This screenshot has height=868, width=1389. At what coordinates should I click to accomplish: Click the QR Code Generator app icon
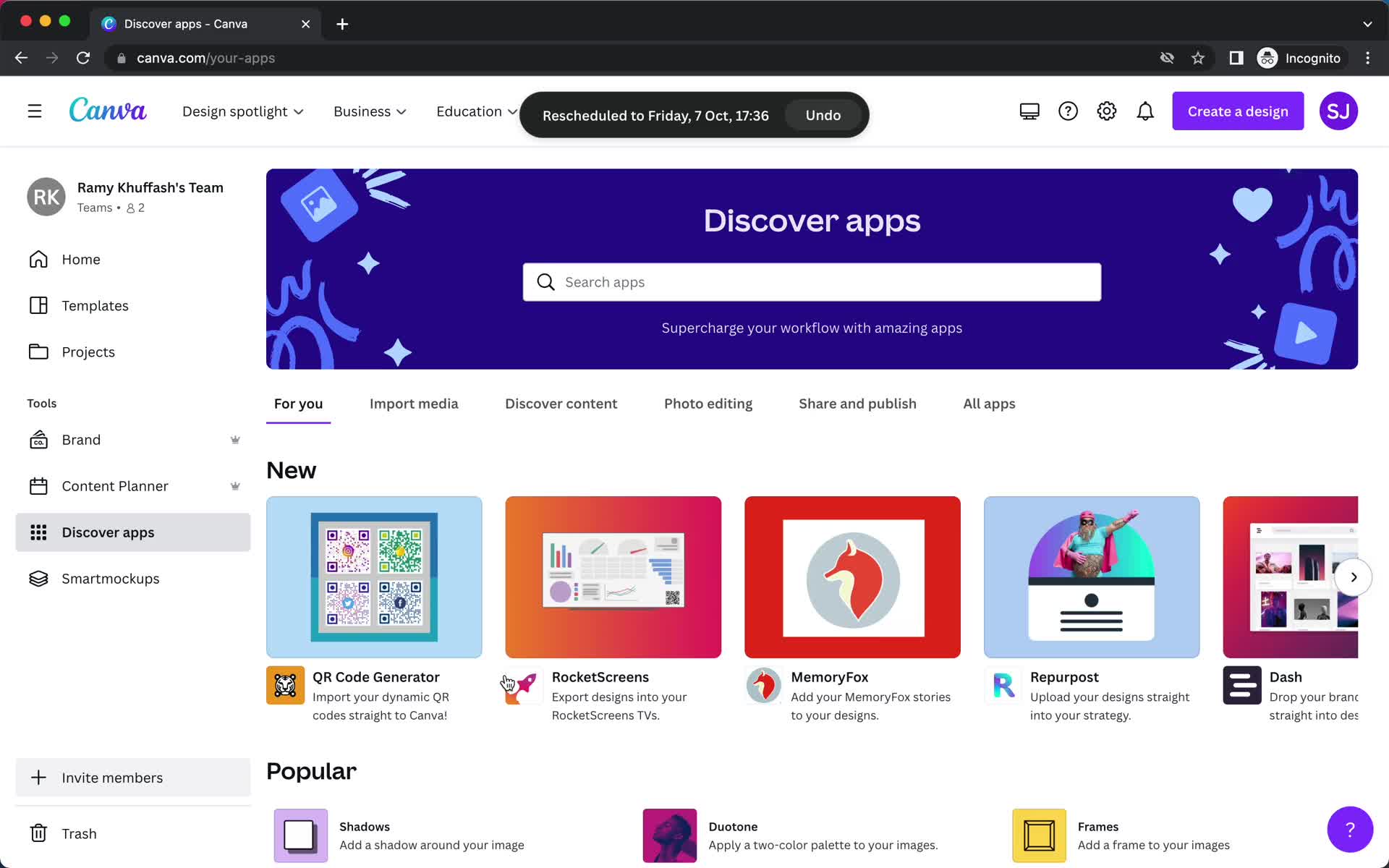click(285, 685)
